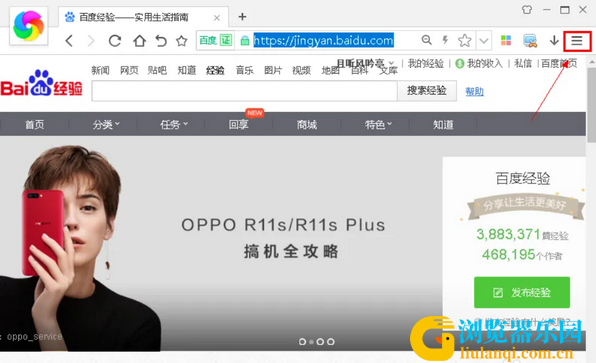Click the 360 browser colorful logo
The width and height of the screenshot is (596, 363).
click(x=29, y=26)
